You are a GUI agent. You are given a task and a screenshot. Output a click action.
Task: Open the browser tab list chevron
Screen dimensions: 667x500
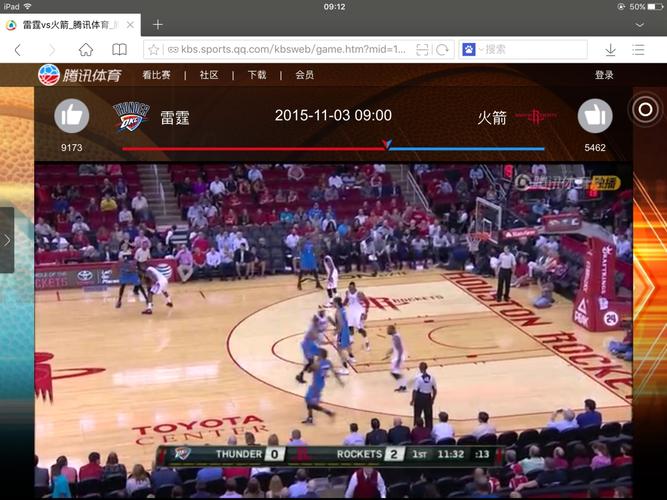[639, 24]
